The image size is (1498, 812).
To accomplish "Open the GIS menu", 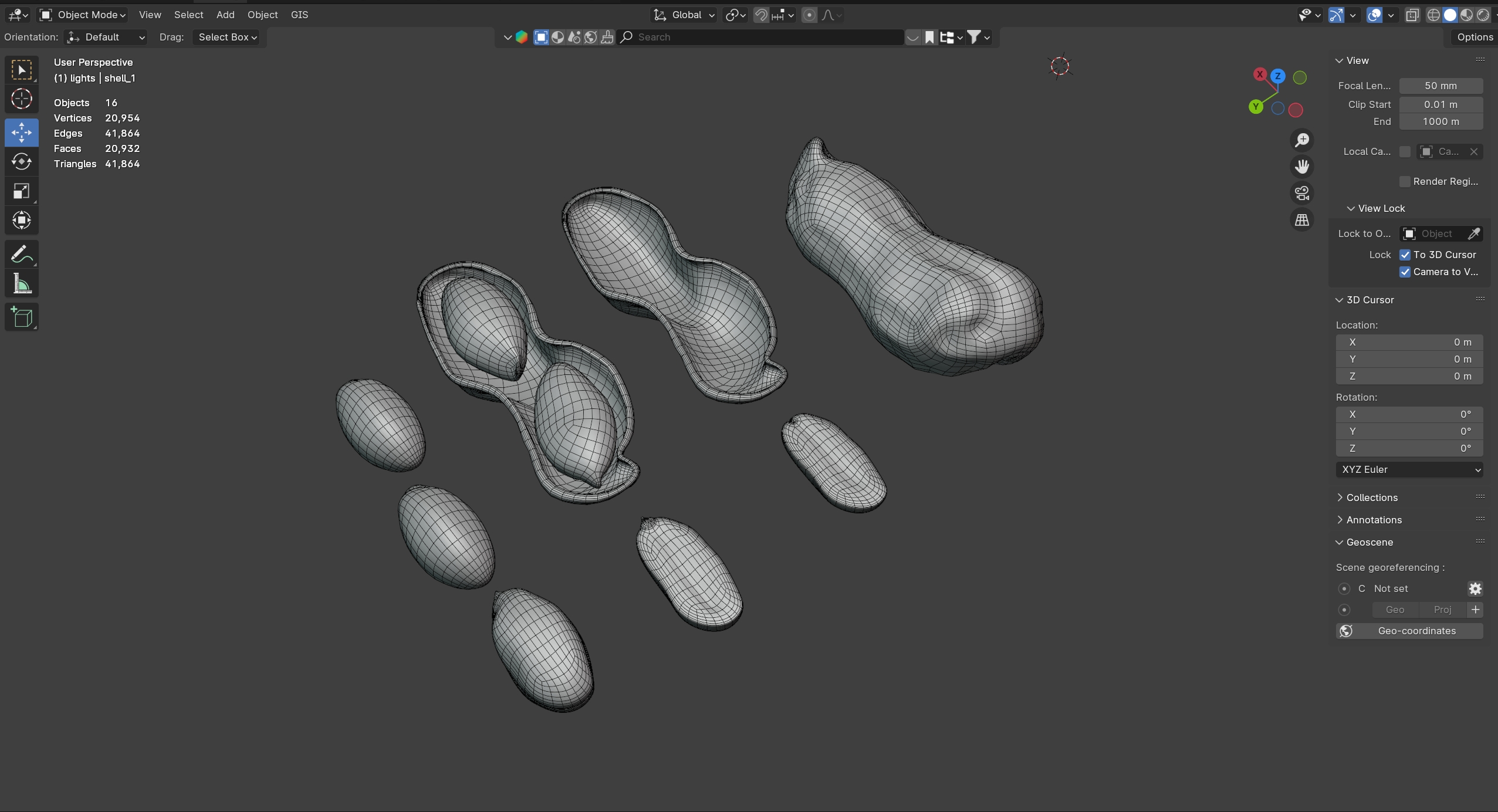I will [299, 15].
